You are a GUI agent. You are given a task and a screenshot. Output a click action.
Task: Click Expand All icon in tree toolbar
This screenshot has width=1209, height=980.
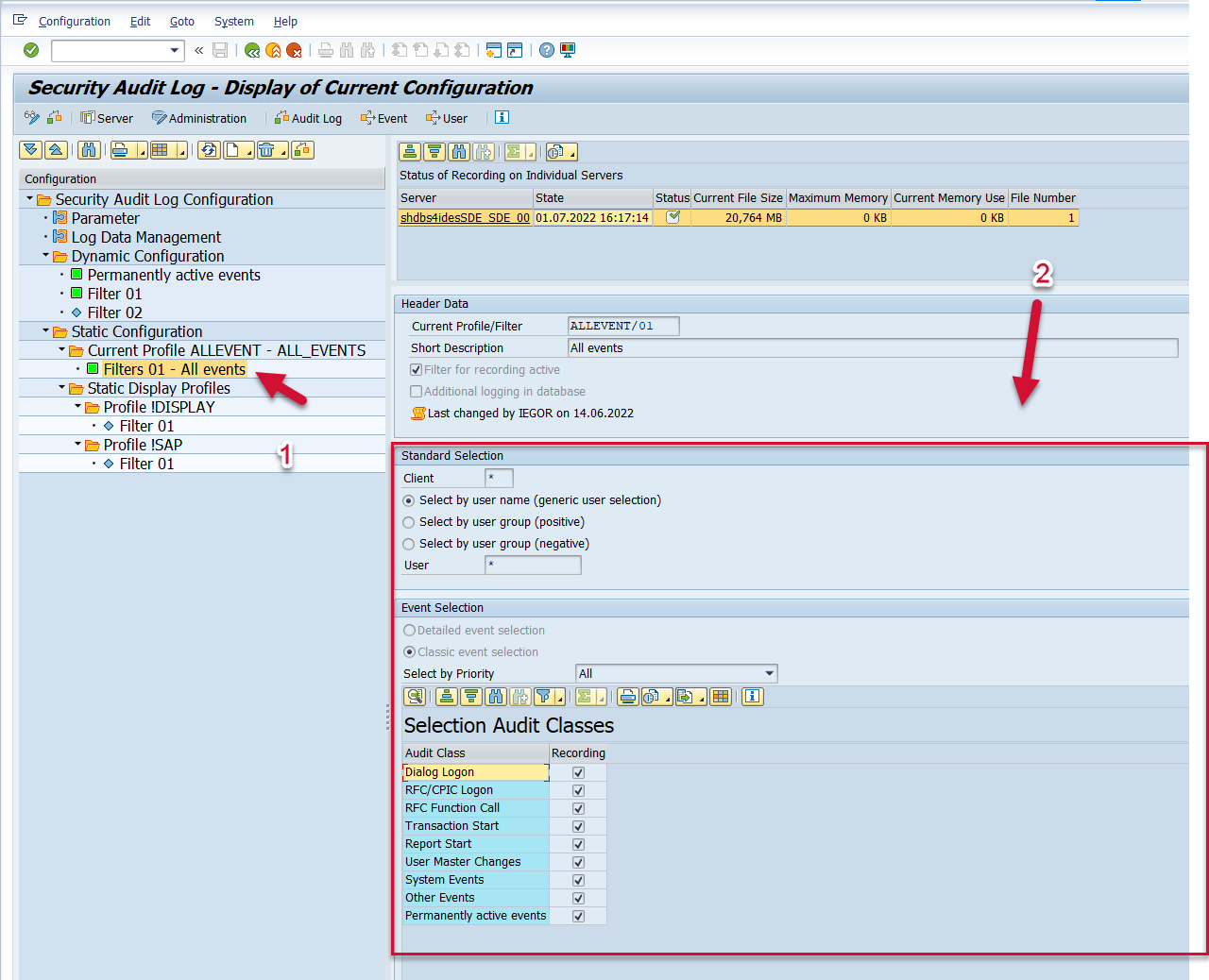point(31,150)
